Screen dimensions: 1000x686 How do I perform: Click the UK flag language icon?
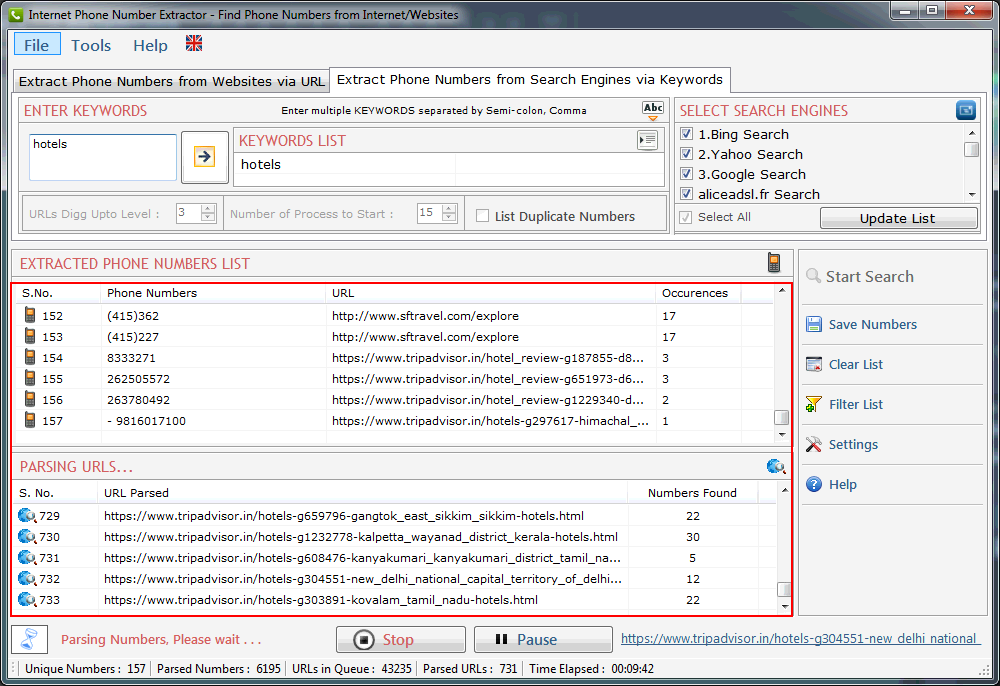coord(194,44)
